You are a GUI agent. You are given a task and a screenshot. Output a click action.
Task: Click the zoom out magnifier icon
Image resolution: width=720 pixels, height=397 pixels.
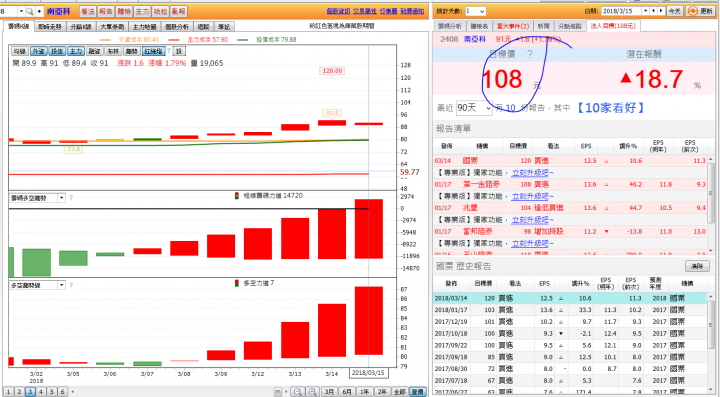pos(298,392)
